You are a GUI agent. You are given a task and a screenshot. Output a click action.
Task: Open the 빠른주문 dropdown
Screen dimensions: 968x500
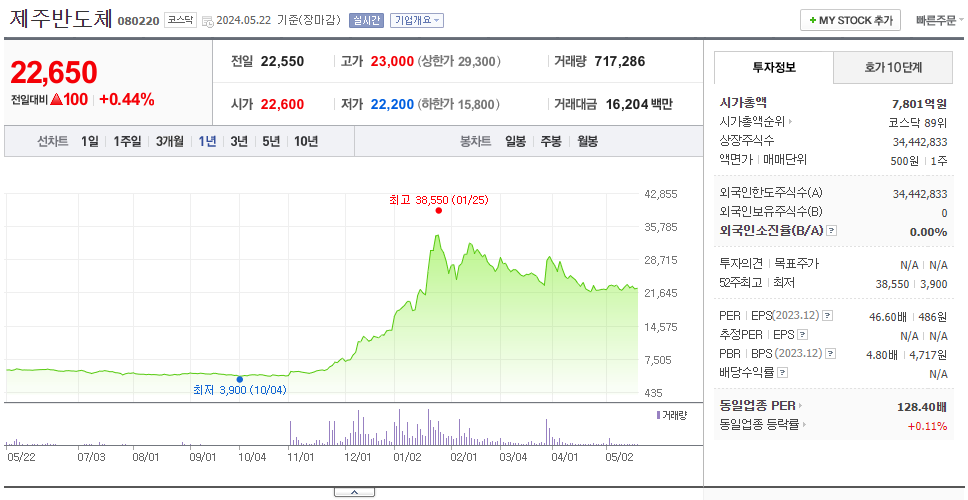940,20
